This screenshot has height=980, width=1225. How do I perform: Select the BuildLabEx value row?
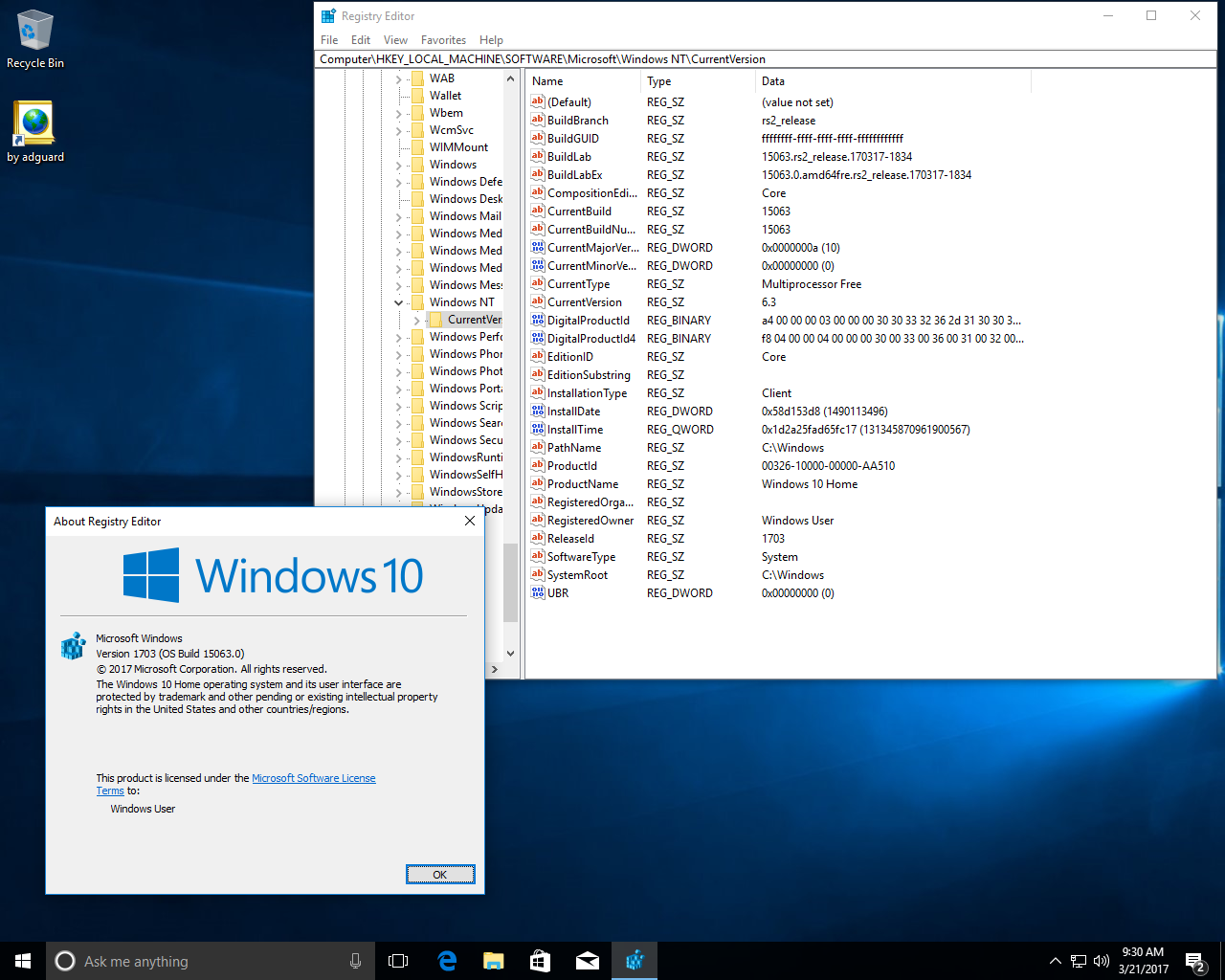click(777, 175)
